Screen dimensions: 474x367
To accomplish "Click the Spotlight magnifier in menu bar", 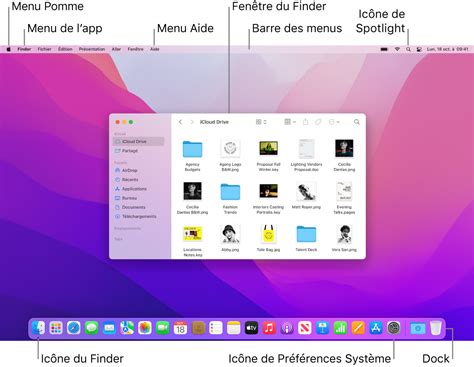I will point(408,49).
